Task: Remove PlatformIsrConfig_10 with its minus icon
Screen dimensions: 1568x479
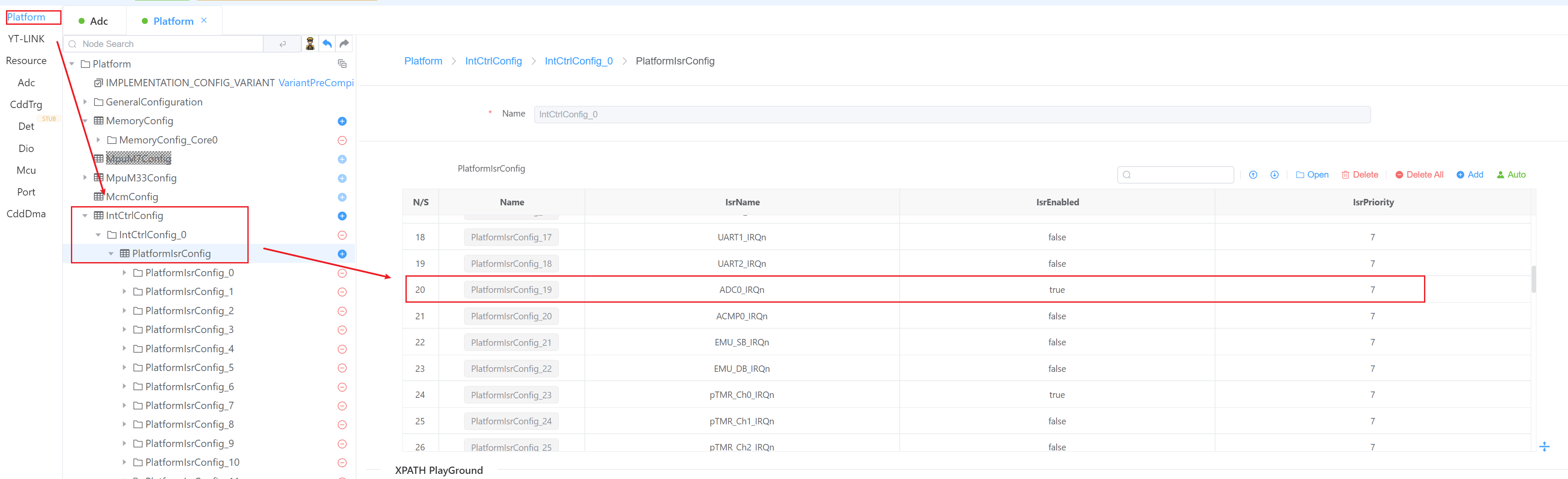Action: click(x=342, y=463)
